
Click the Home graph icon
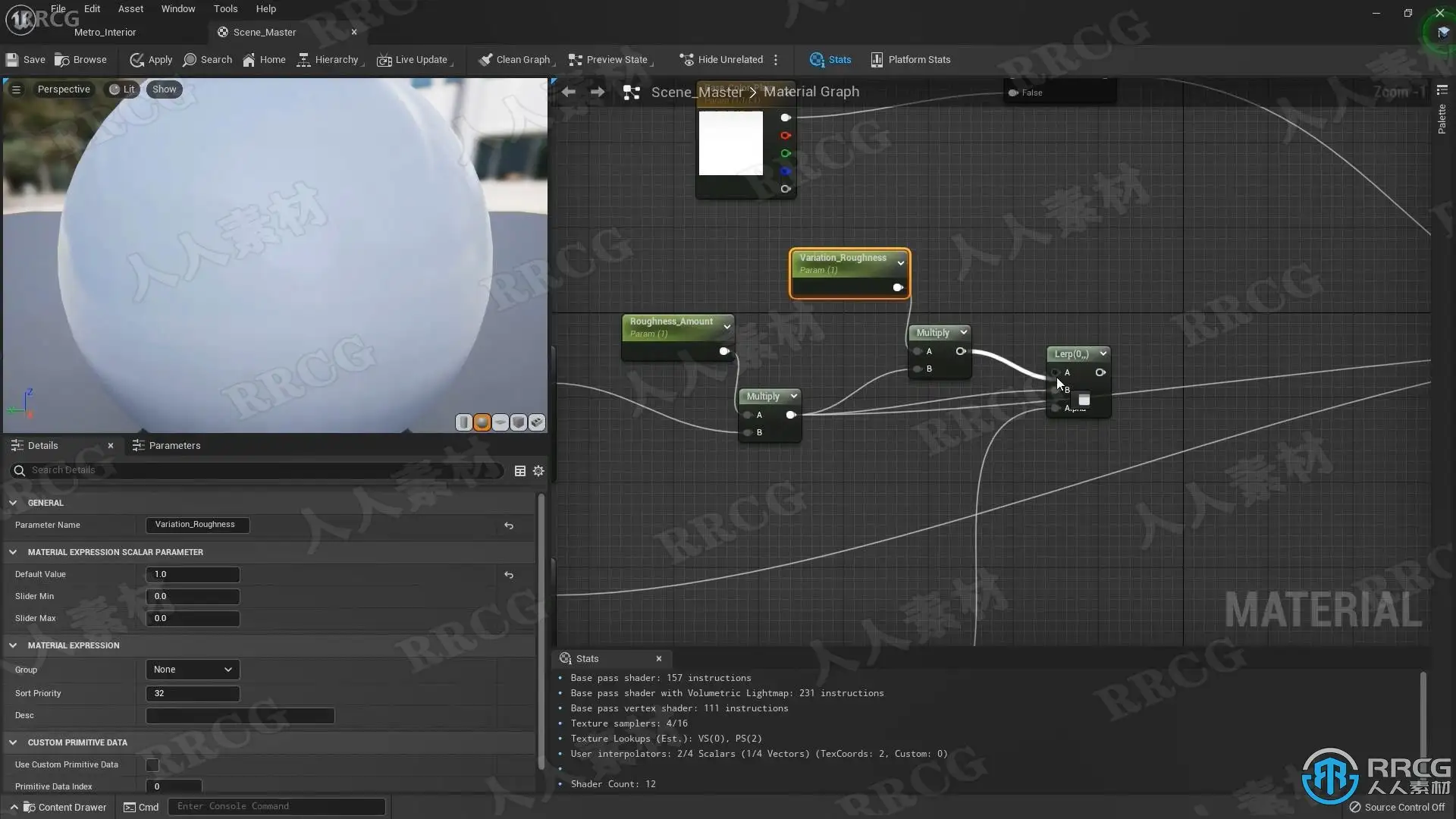(249, 60)
